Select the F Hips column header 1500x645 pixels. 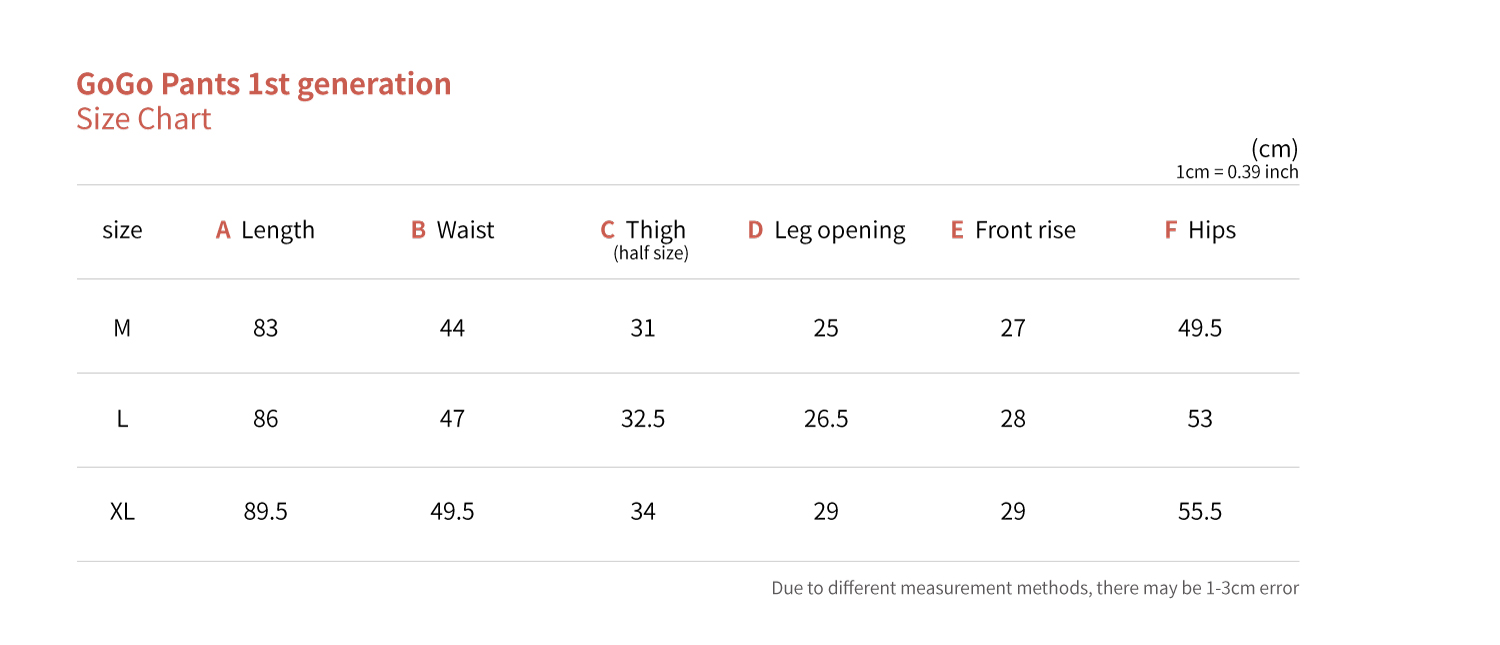(1200, 230)
